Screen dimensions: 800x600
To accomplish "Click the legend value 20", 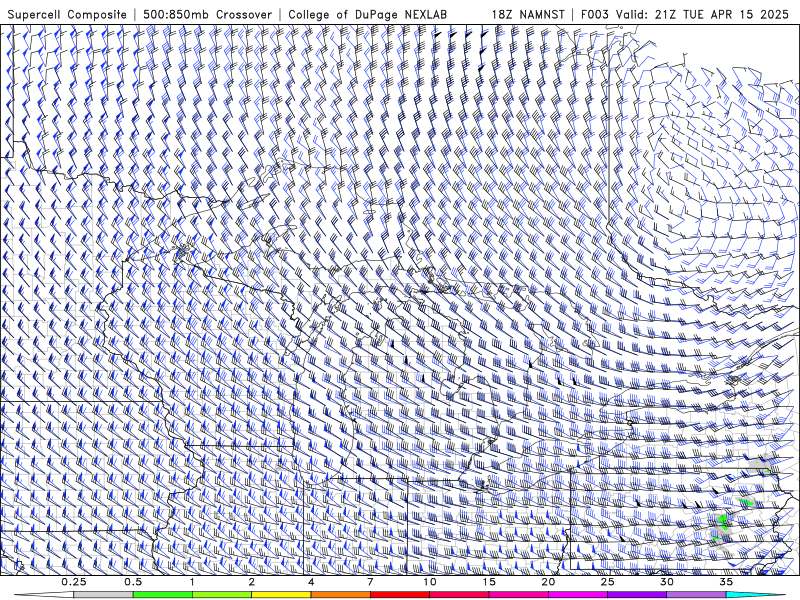I will tap(548, 582).
